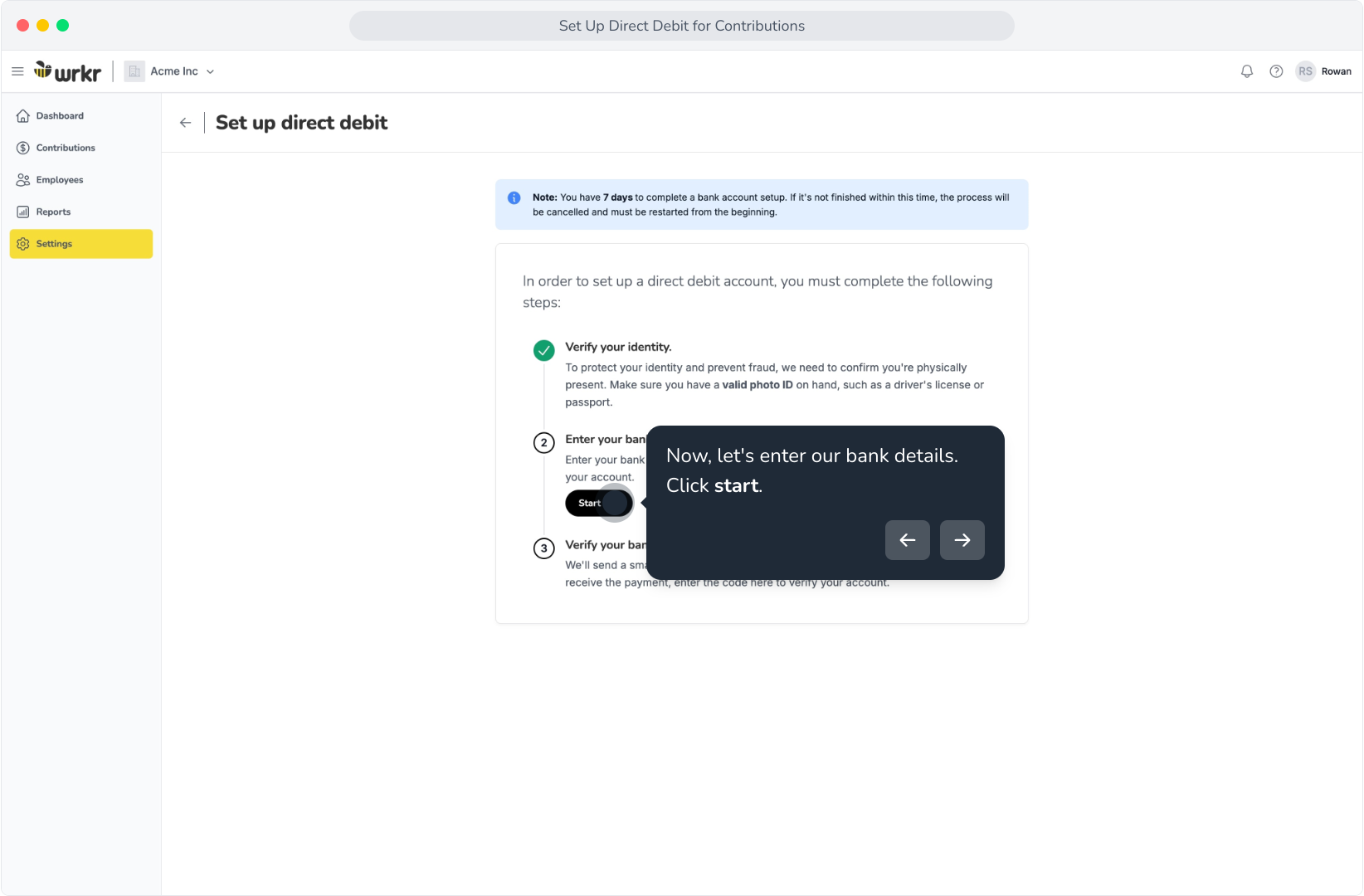Click the step 2 circle marker

(543, 442)
